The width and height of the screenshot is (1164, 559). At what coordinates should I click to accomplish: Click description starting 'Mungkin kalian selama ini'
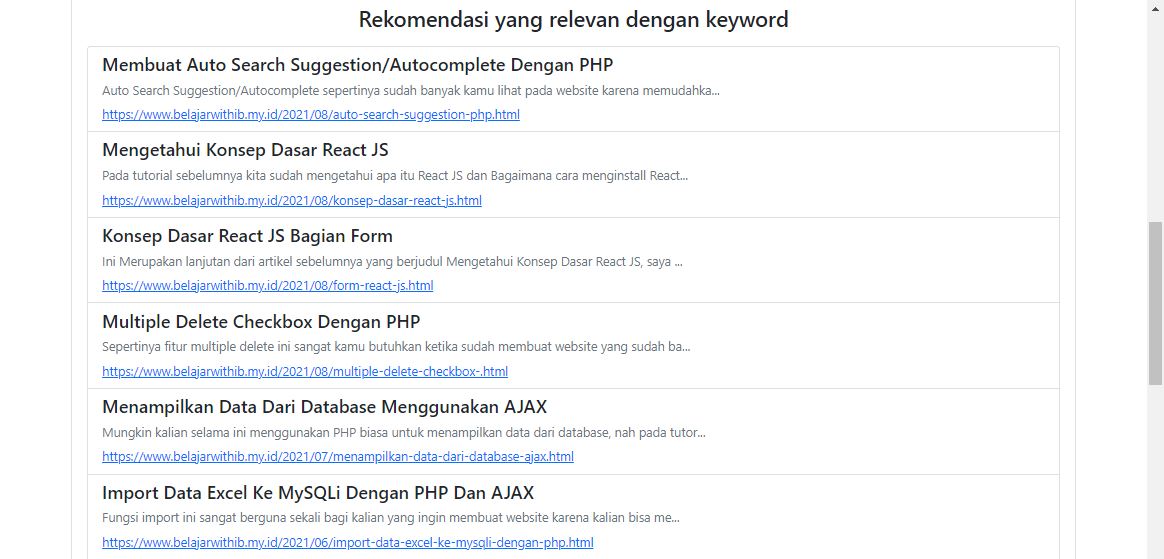pyautogui.click(x=404, y=433)
